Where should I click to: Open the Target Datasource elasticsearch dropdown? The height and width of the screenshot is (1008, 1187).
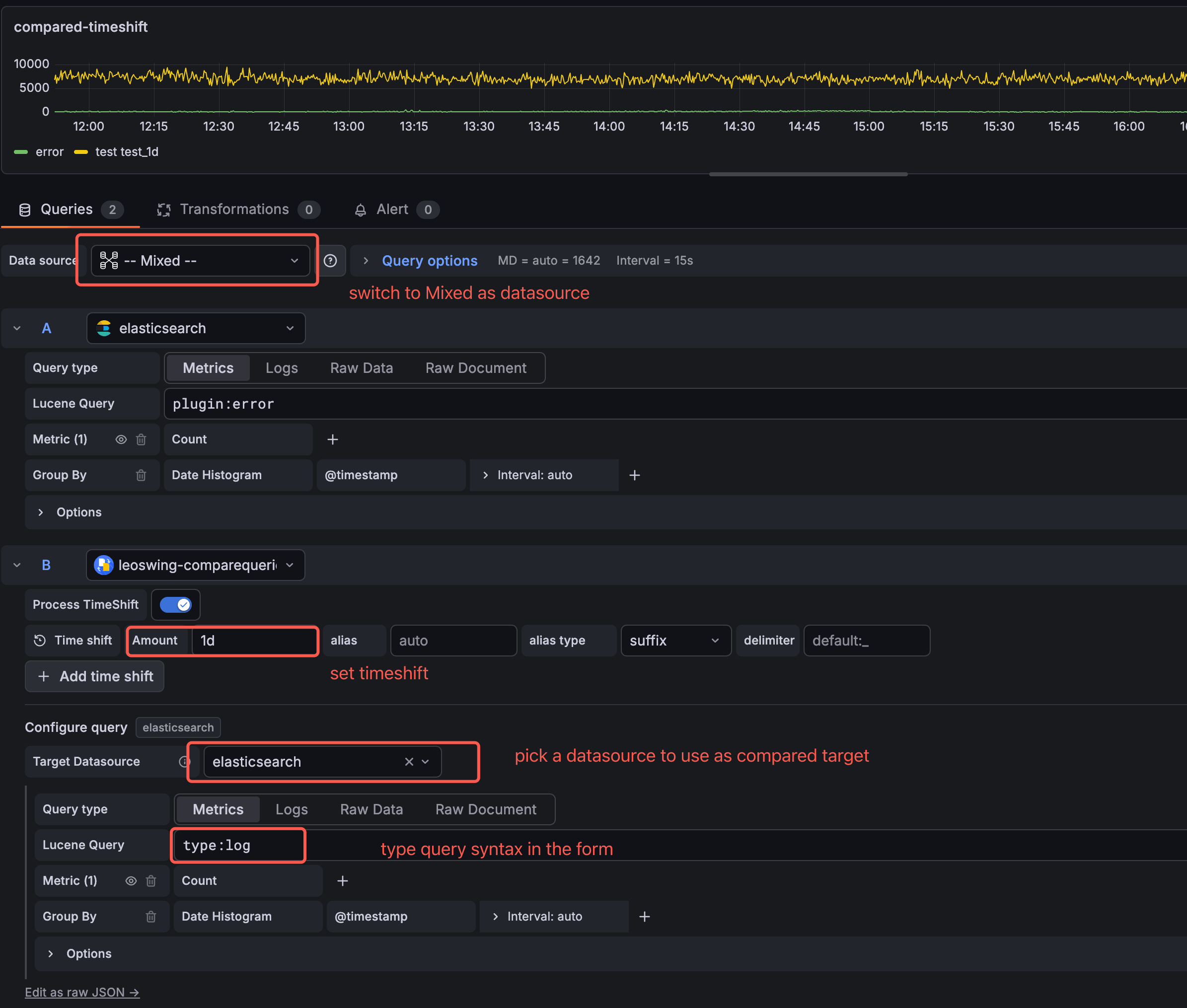tap(322, 762)
